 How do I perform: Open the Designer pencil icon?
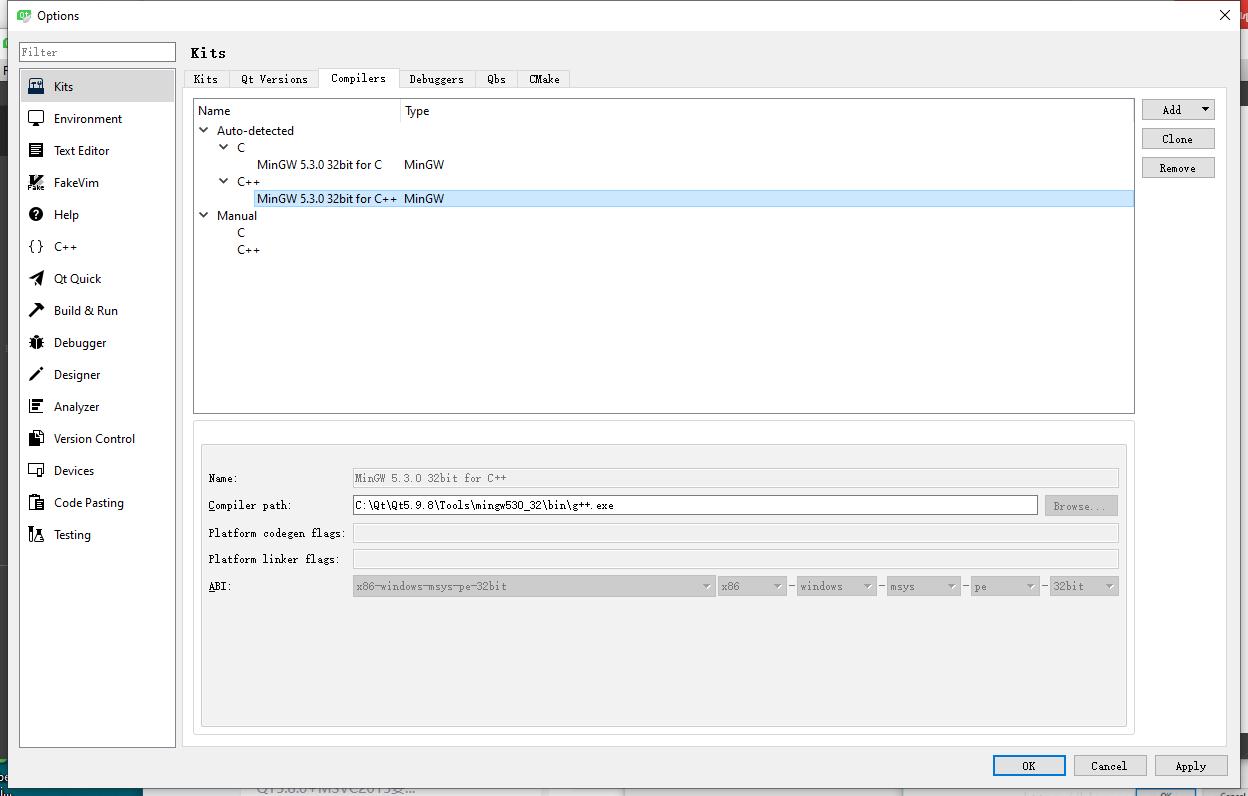tap(37, 375)
